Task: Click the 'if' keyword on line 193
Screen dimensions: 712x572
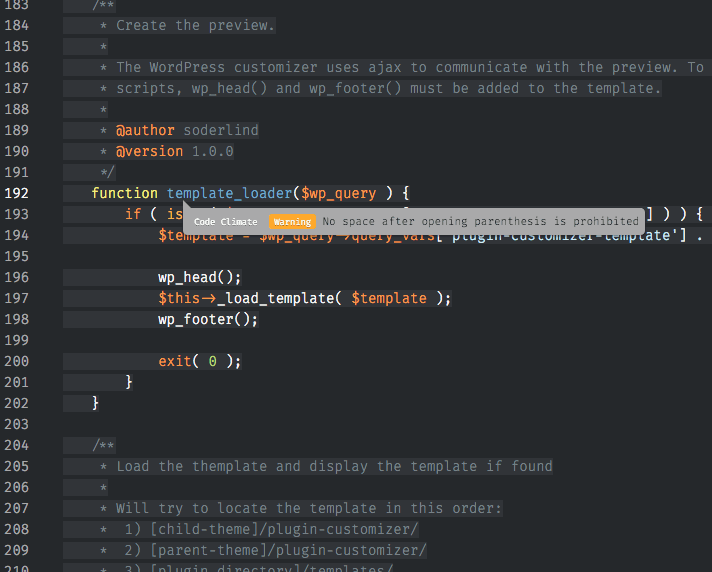Action: pyautogui.click(x=133, y=214)
